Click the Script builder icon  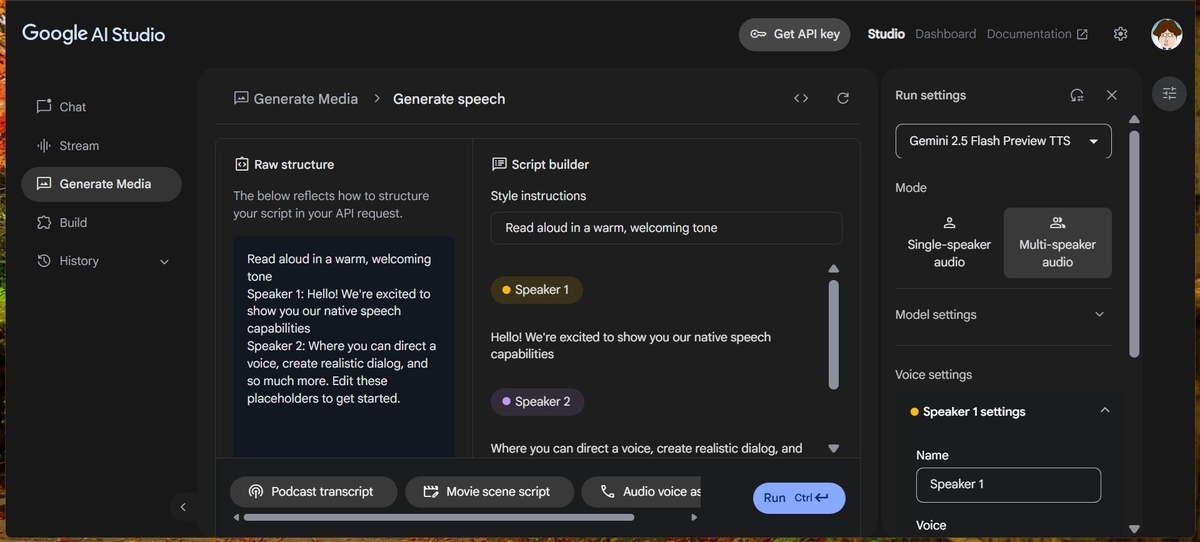(x=499, y=165)
